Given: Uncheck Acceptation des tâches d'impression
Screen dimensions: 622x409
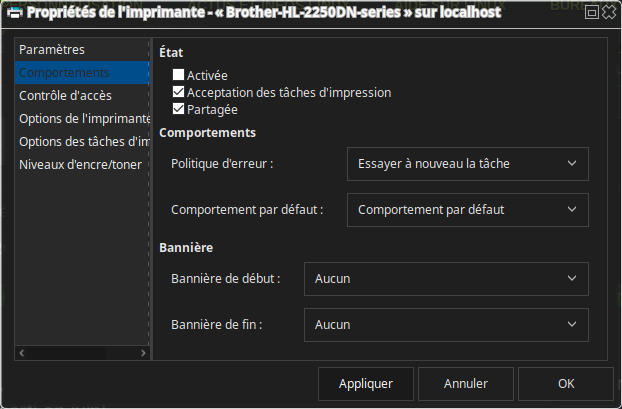Looking at the screenshot, I should point(178,92).
